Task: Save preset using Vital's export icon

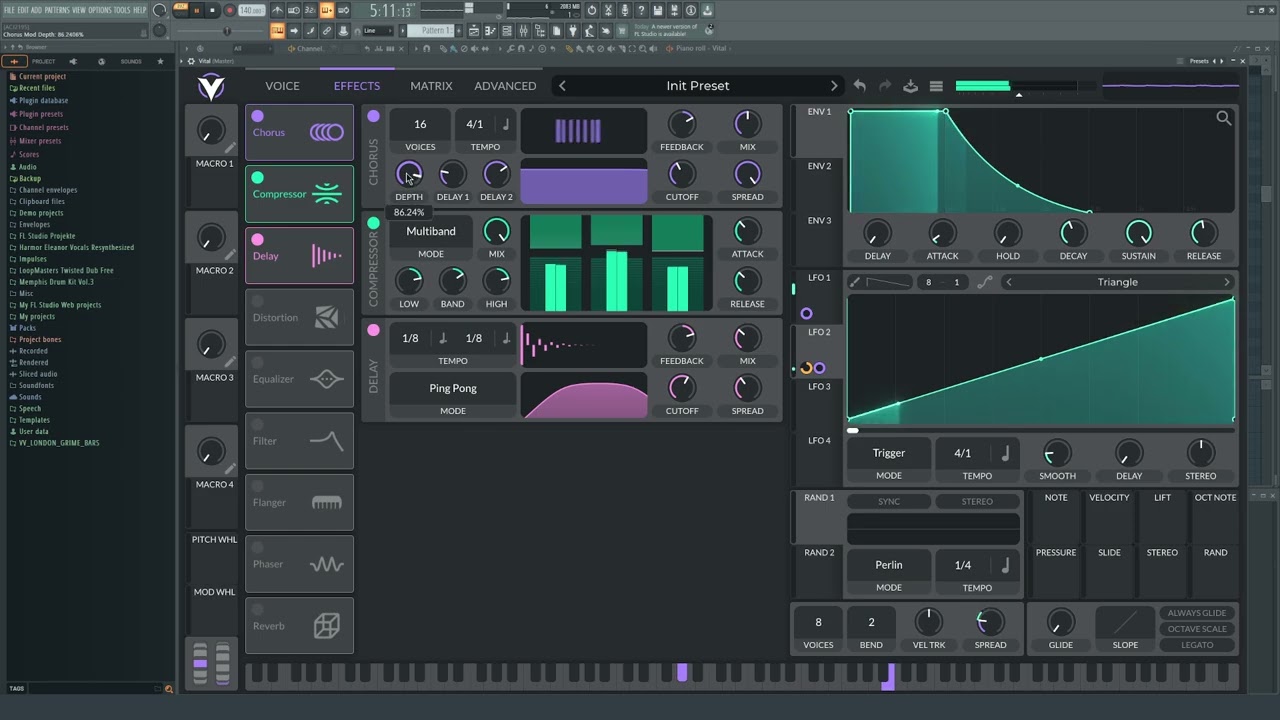Action: (x=911, y=86)
